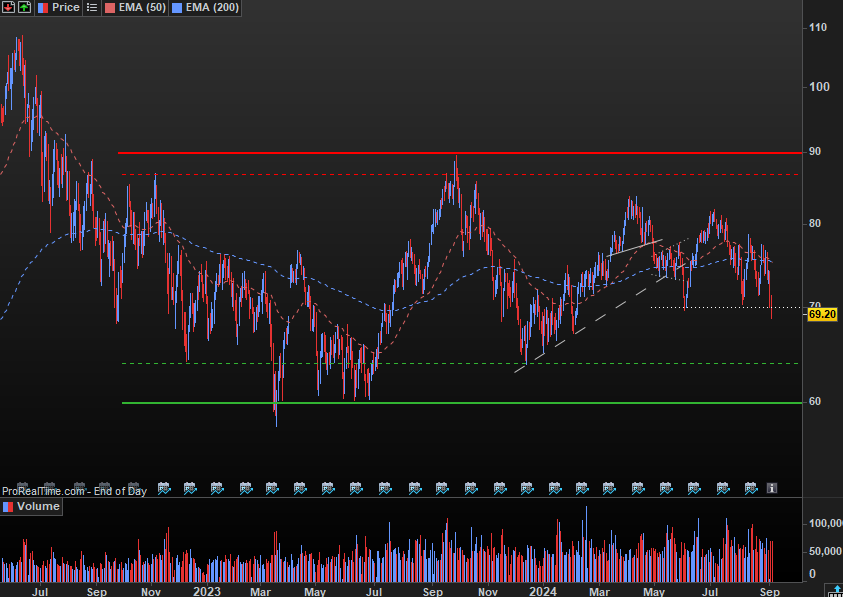Open the Price settings label
The width and height of the screenshot is (843, 597).
[66, 8]
